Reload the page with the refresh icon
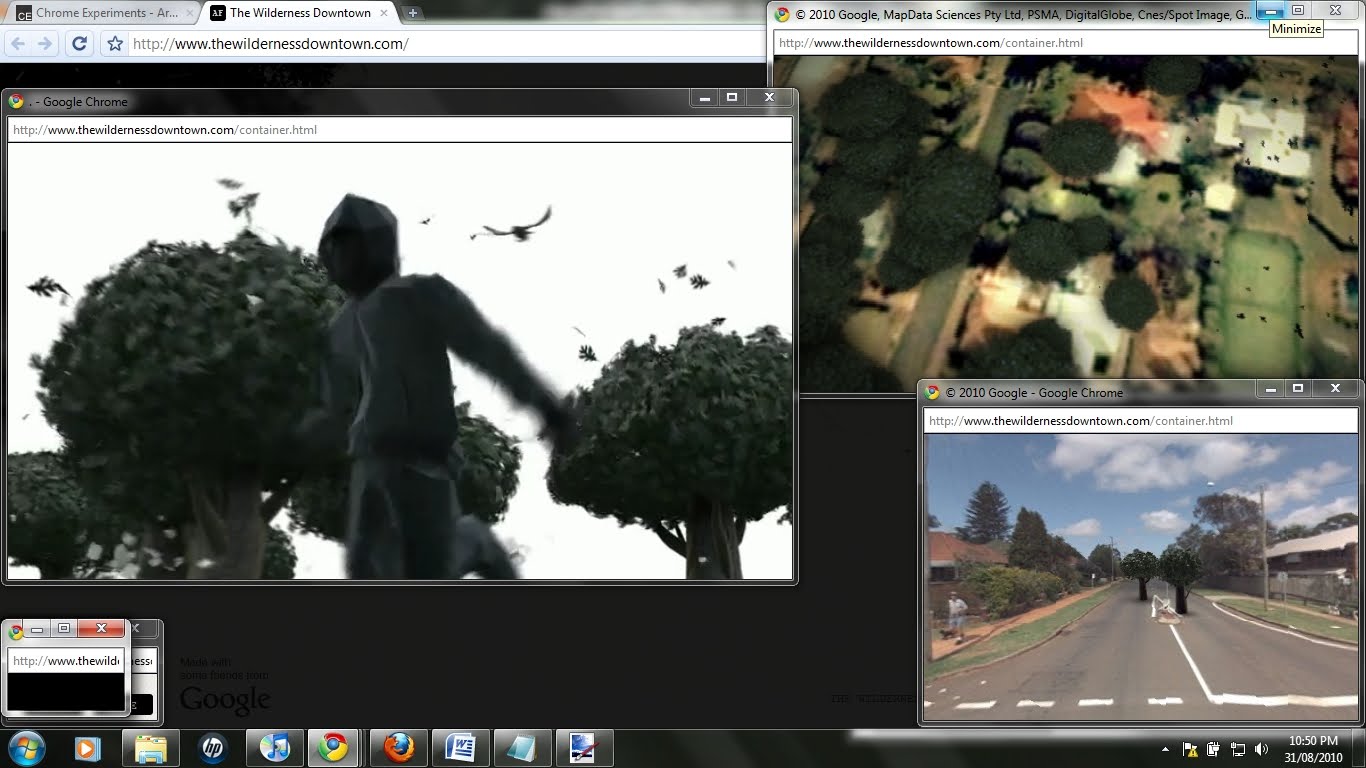Image resolution: width=1366 pixels, height=768 pixels. pyautogui.click(x=80, y=44)
